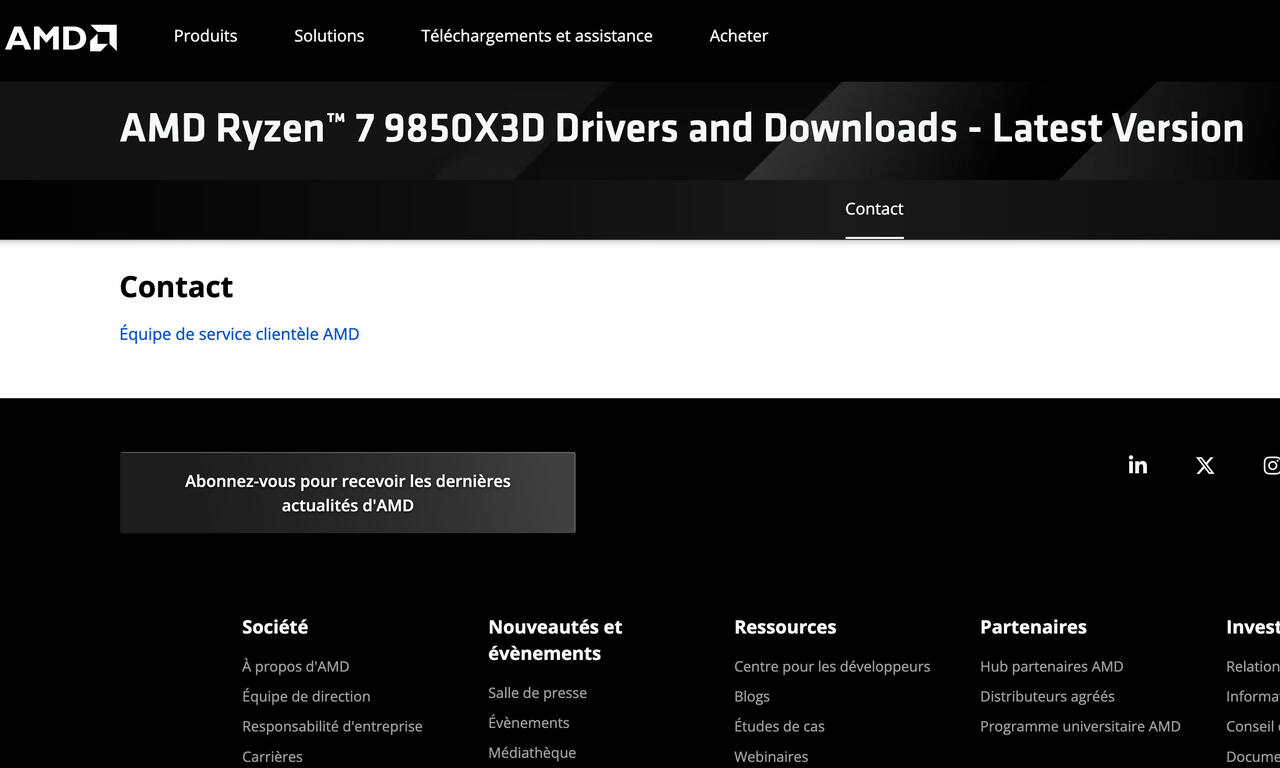
Task: Open the Téléchargements et assistance menu
Action: coord(536,36)
